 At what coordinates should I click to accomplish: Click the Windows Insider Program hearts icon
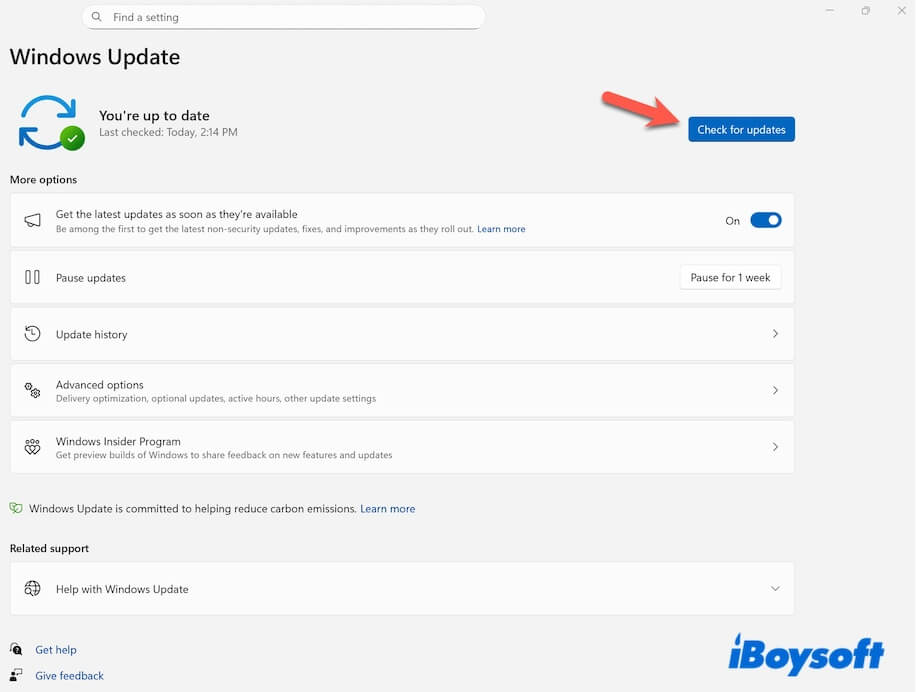tap(32, 447)
